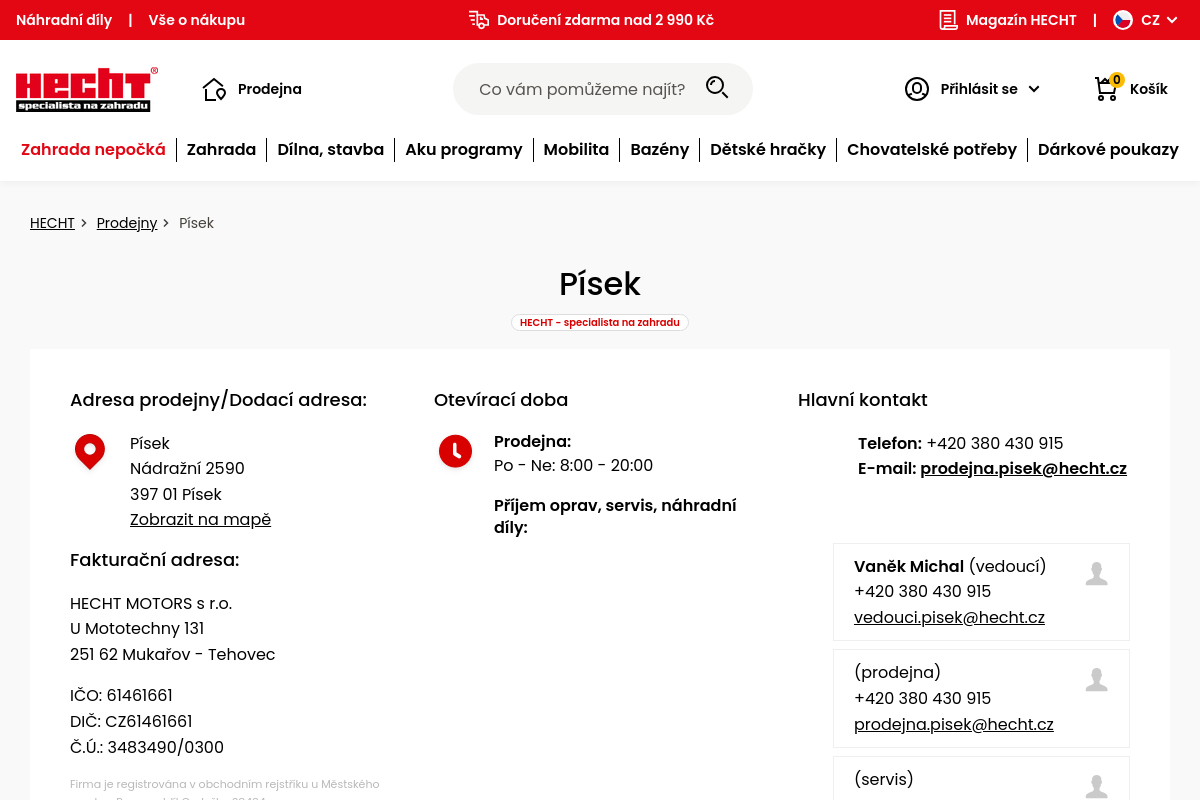
Task: Click the IČO: 61461661 text
Action: [x=121, y=696]
